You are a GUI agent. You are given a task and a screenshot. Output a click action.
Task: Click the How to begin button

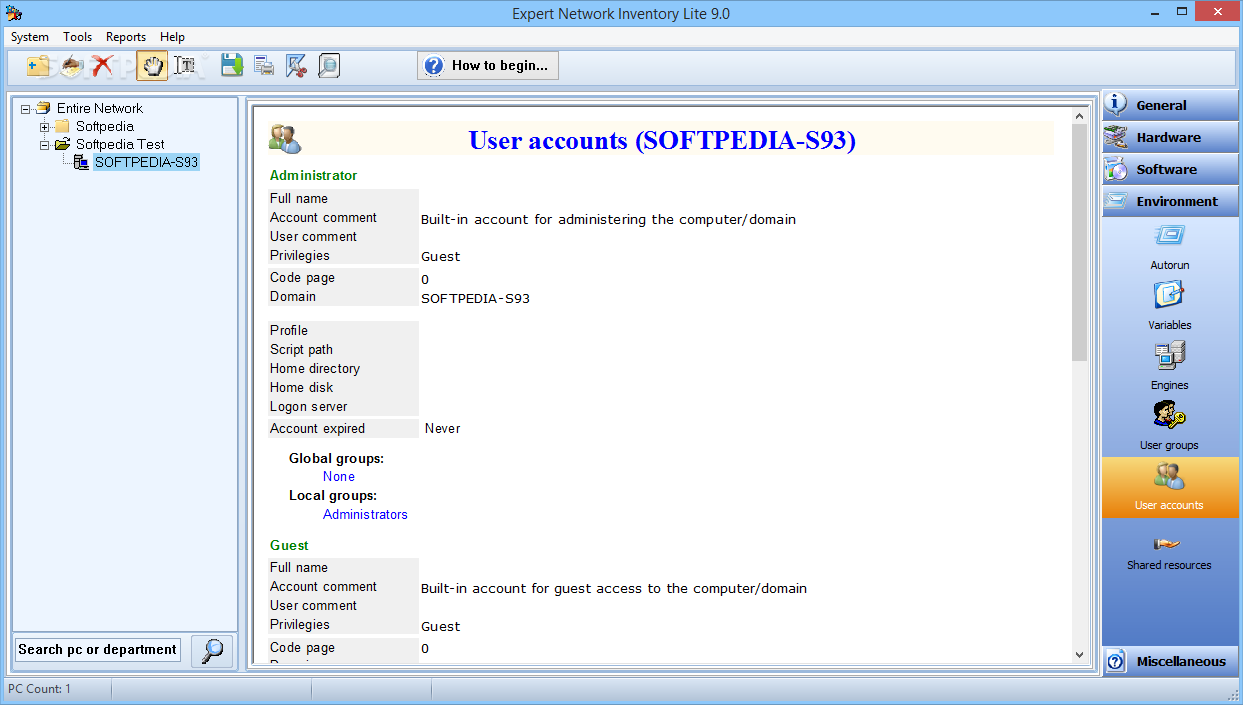click(x=488, y=66)
